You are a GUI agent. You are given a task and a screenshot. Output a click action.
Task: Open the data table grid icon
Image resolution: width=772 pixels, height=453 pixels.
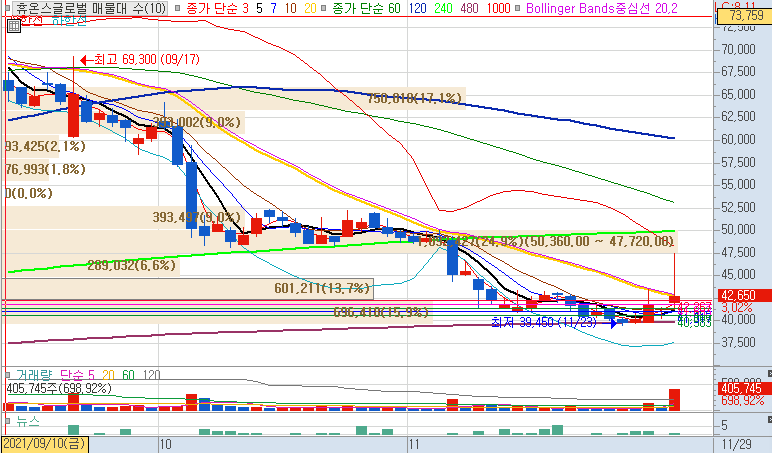[x=14, y=26]
